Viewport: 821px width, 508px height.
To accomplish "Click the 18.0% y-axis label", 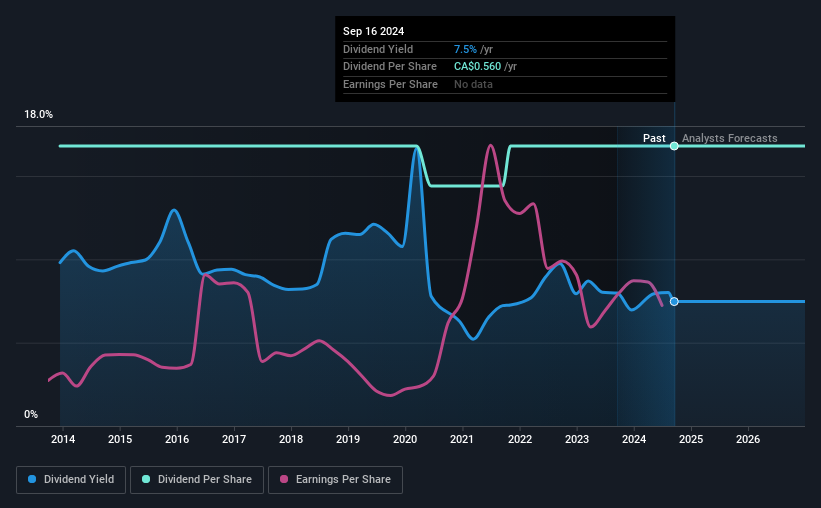I will pos(39,115).
